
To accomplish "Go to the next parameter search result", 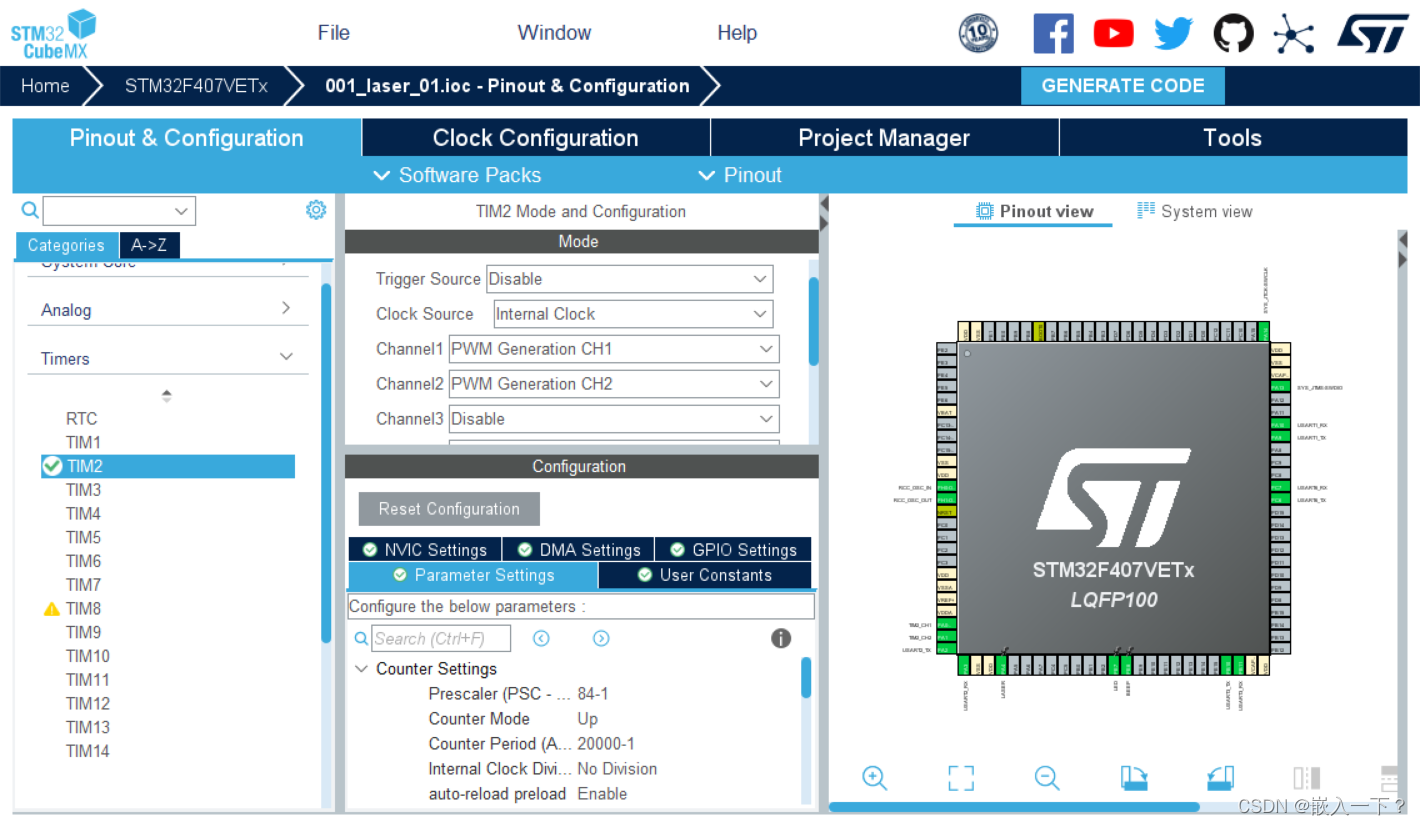I will tap(601, 638).
